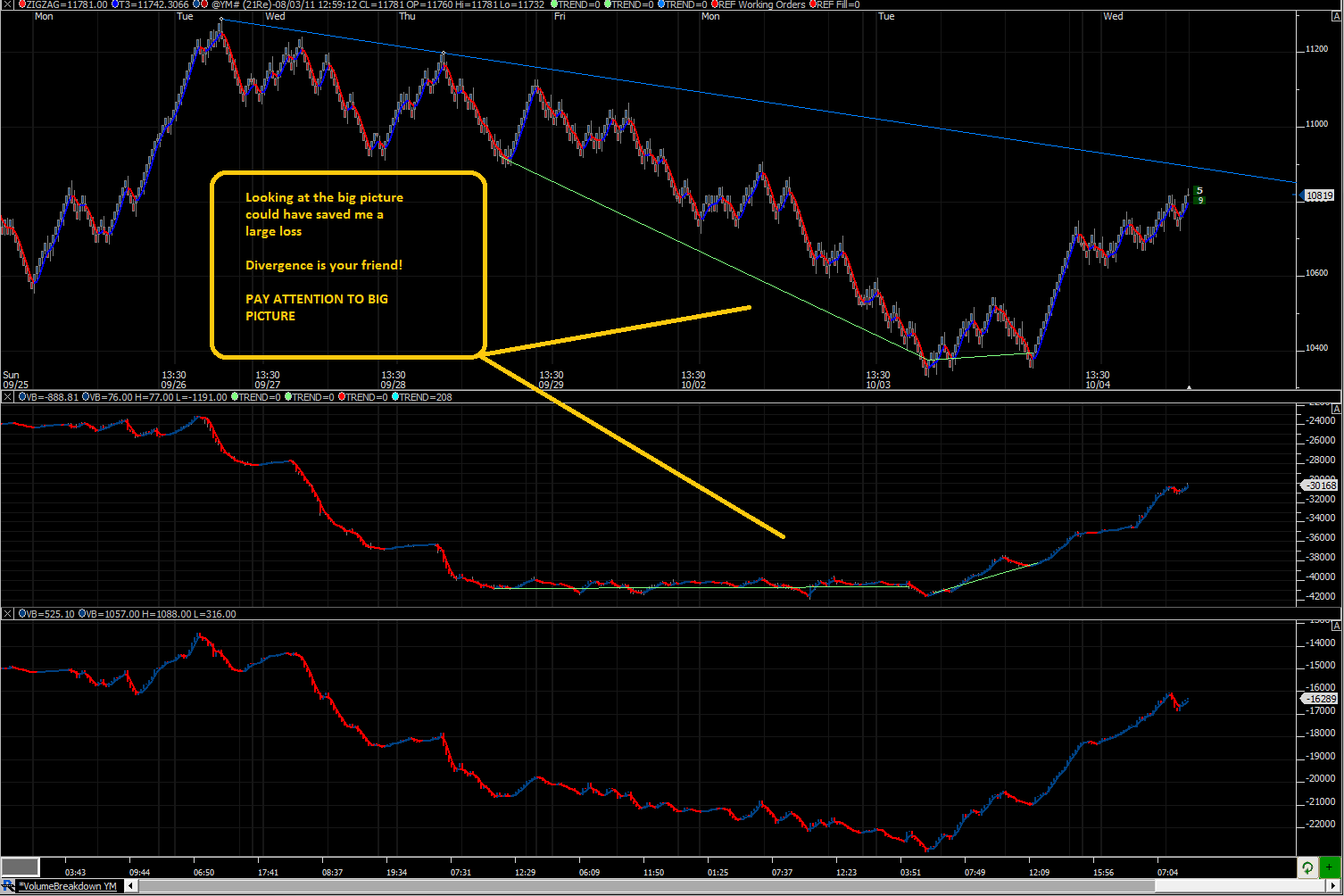Click the VB=525.10 legend text

pyautogui.click(x=50, y=614)
